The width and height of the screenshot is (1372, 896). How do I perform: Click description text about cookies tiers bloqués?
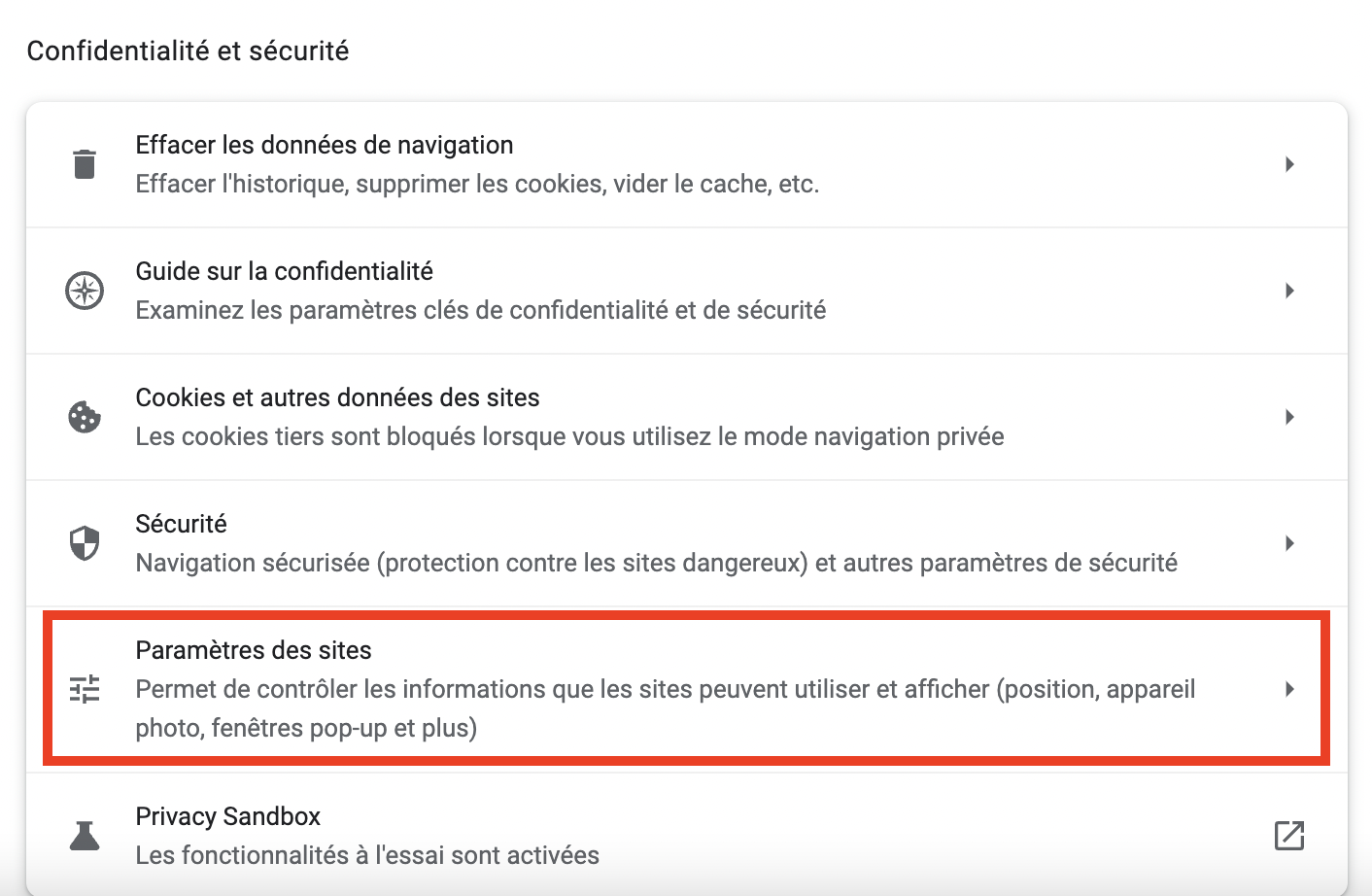point(569,436)
